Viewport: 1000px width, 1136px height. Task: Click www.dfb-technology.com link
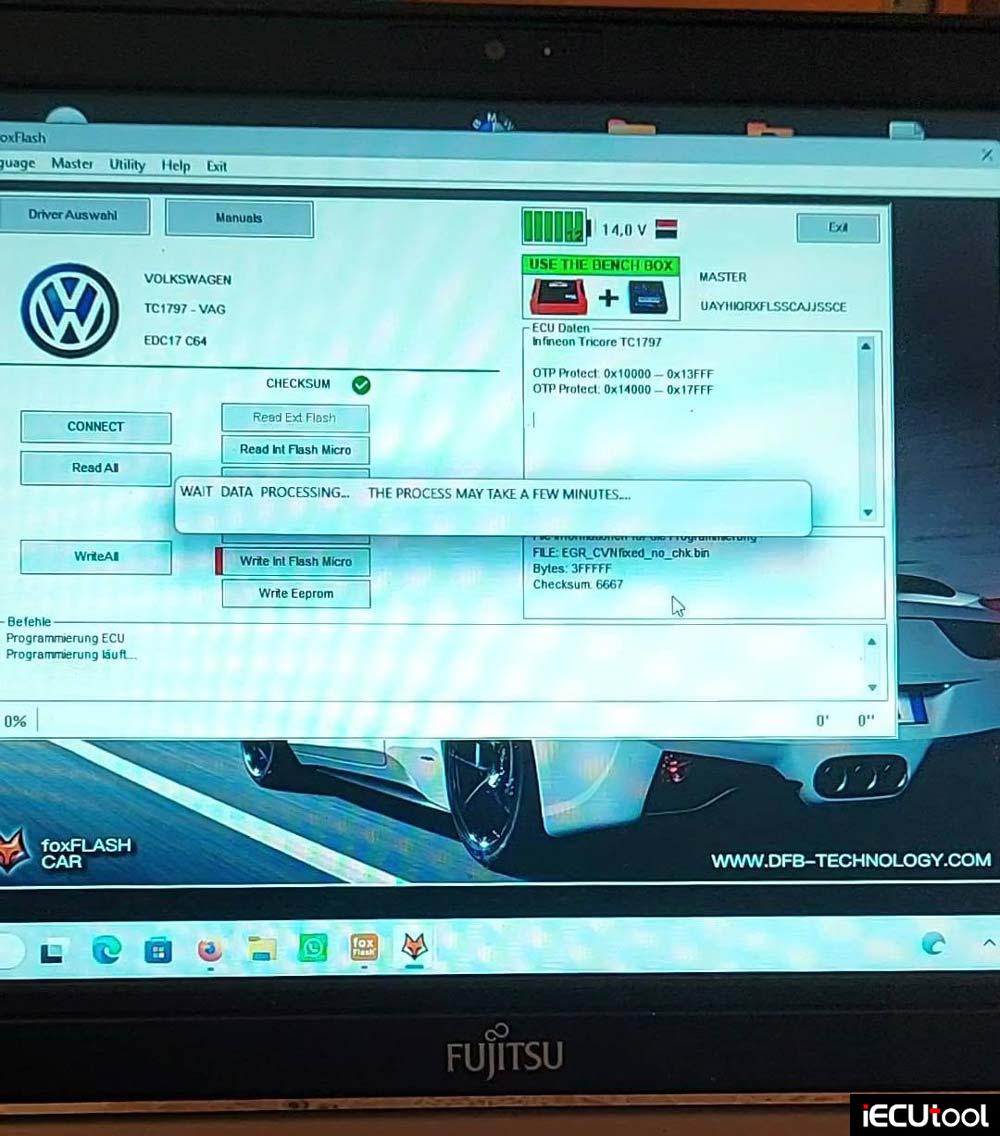click(851, 860)
